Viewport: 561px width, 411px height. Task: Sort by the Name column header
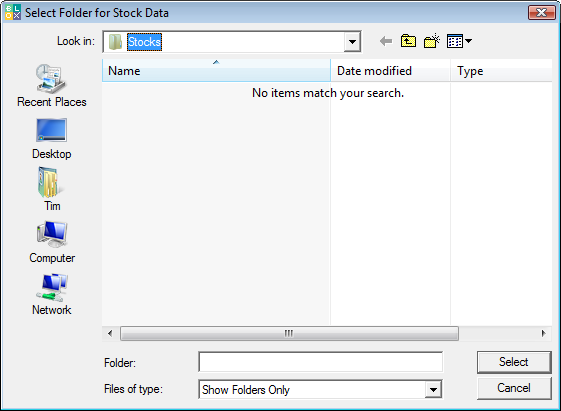point(216,70)
